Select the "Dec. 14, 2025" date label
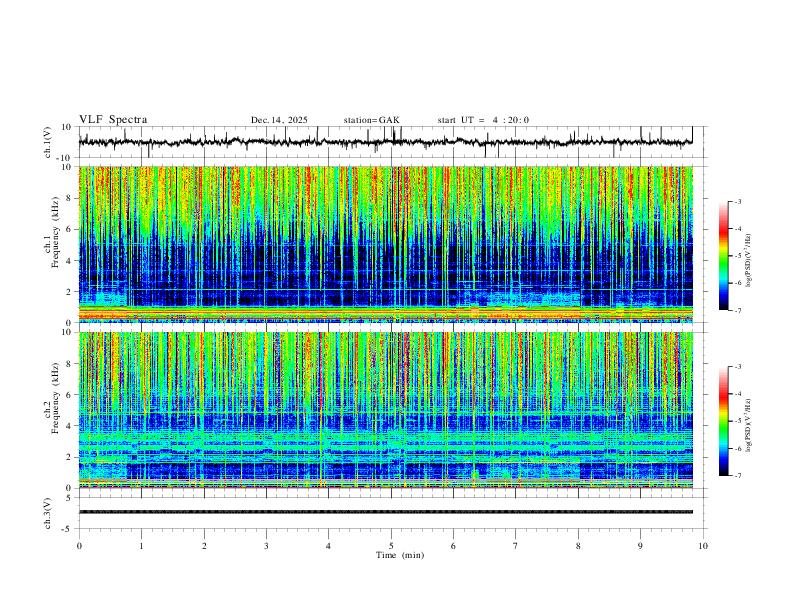Viewport: 792px width, 612px height. [279, 120]
